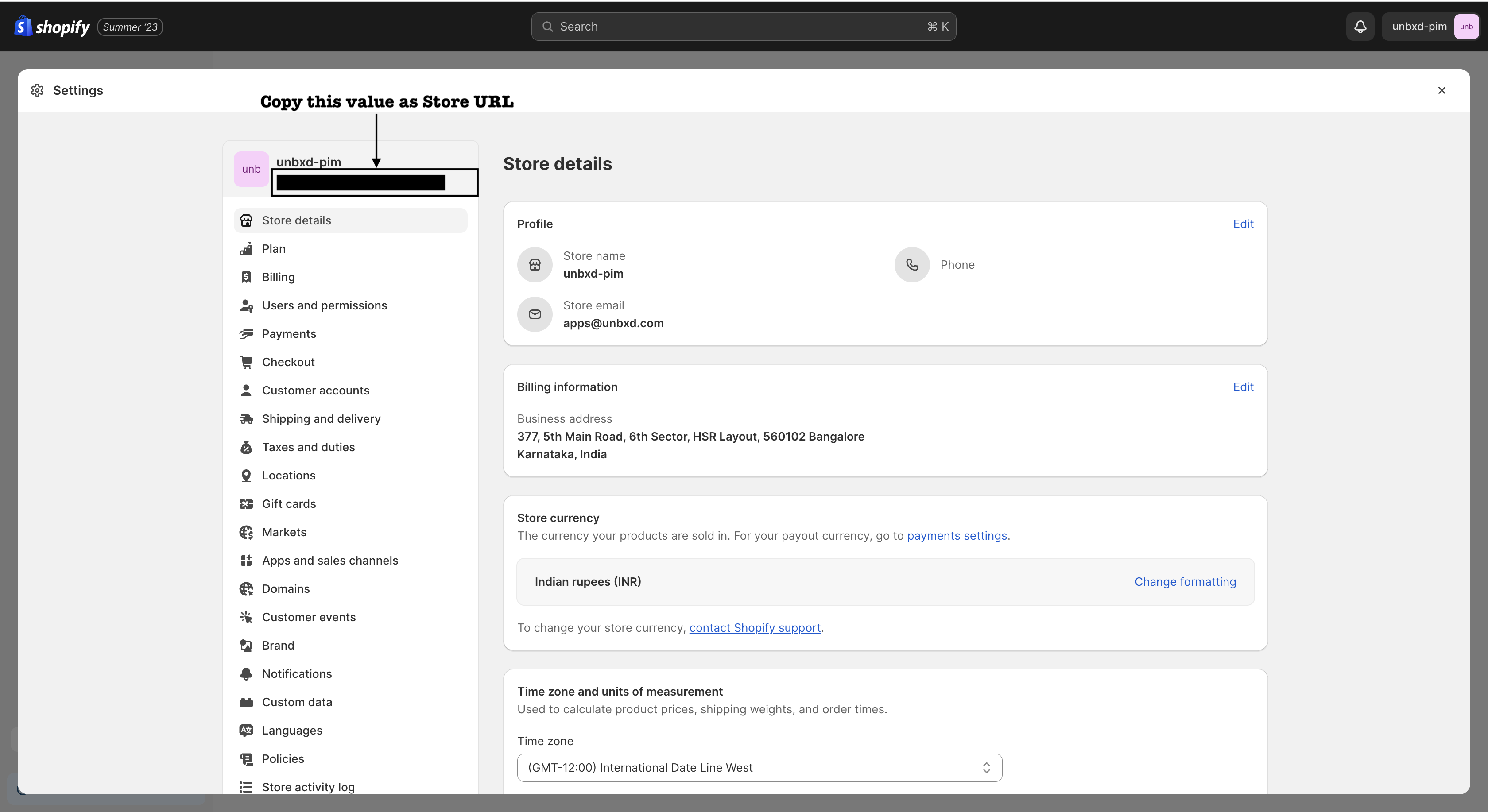Open Checkout settings
Viewport: 1488px width, 812px height.
(351, 362)
